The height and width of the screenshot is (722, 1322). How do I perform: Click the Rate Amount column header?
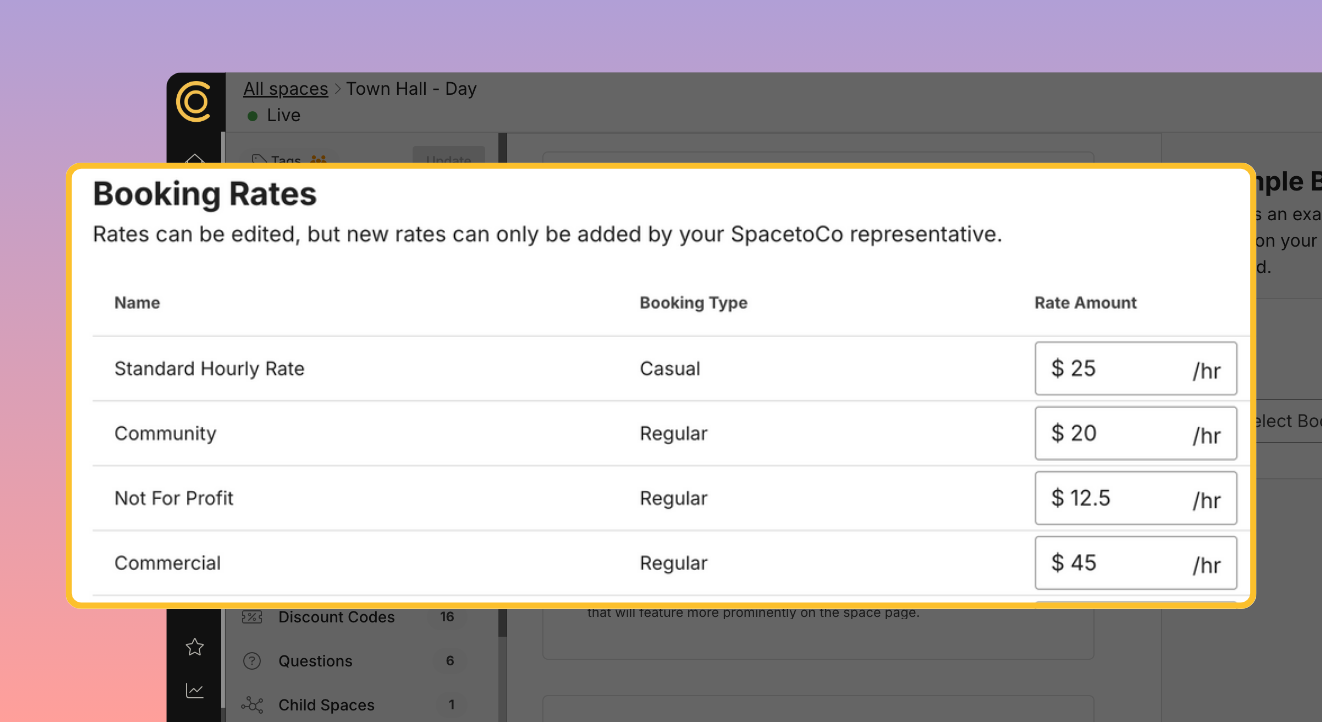(1086, 303)
